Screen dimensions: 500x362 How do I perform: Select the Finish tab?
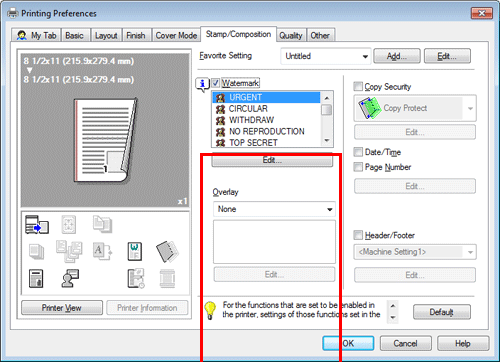pyautogui.click(x=136, y=35)
